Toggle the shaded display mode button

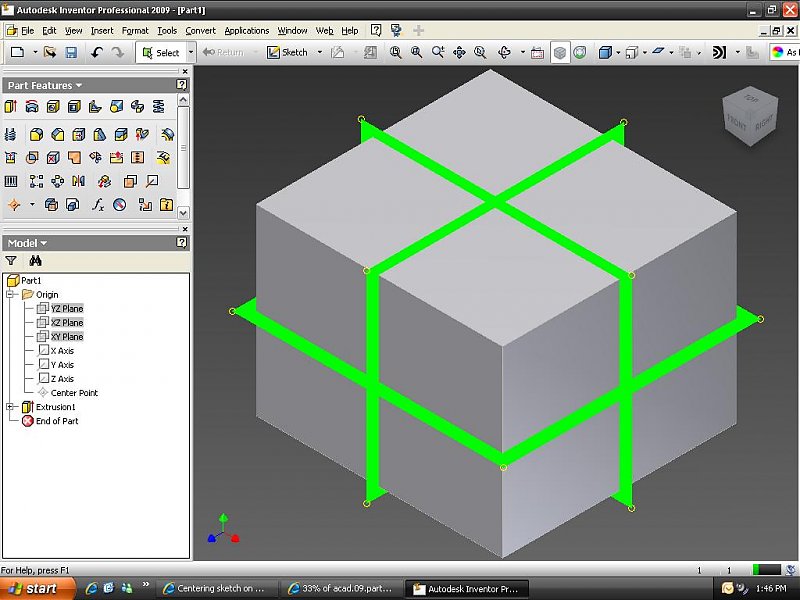coord(561,52)
